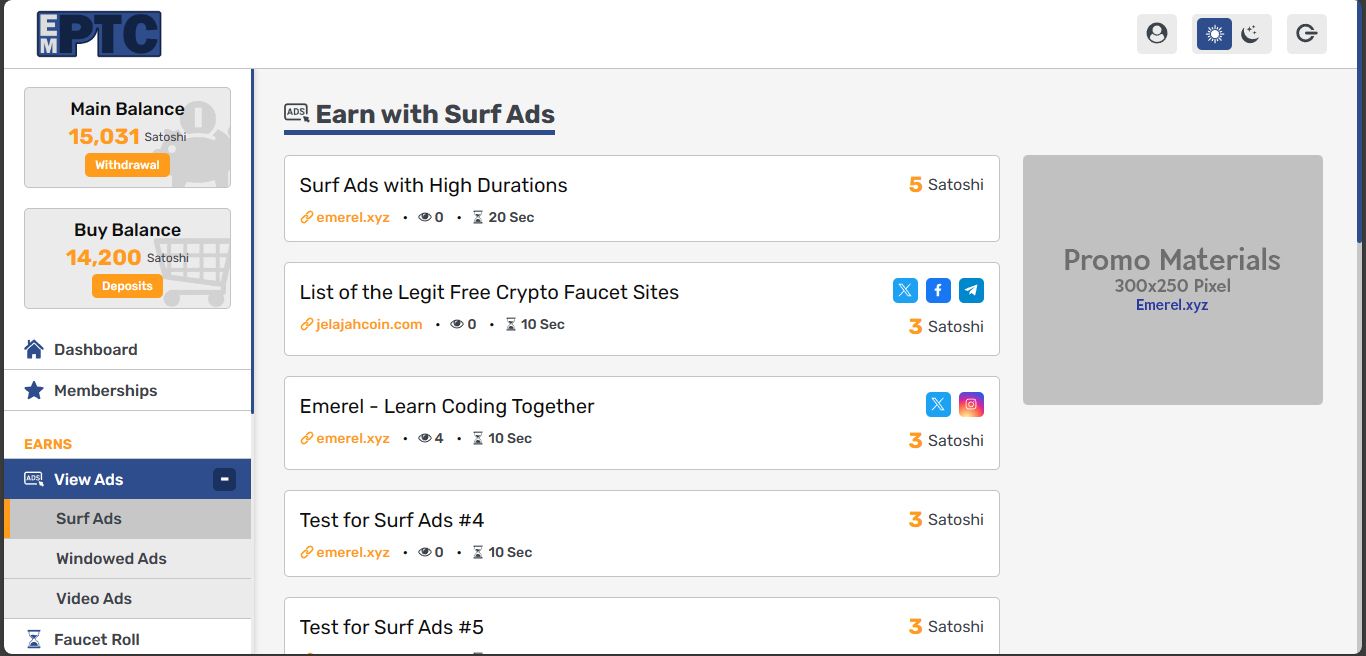
Task: Select Windowed Ads in sidebar
Action: 111,559
